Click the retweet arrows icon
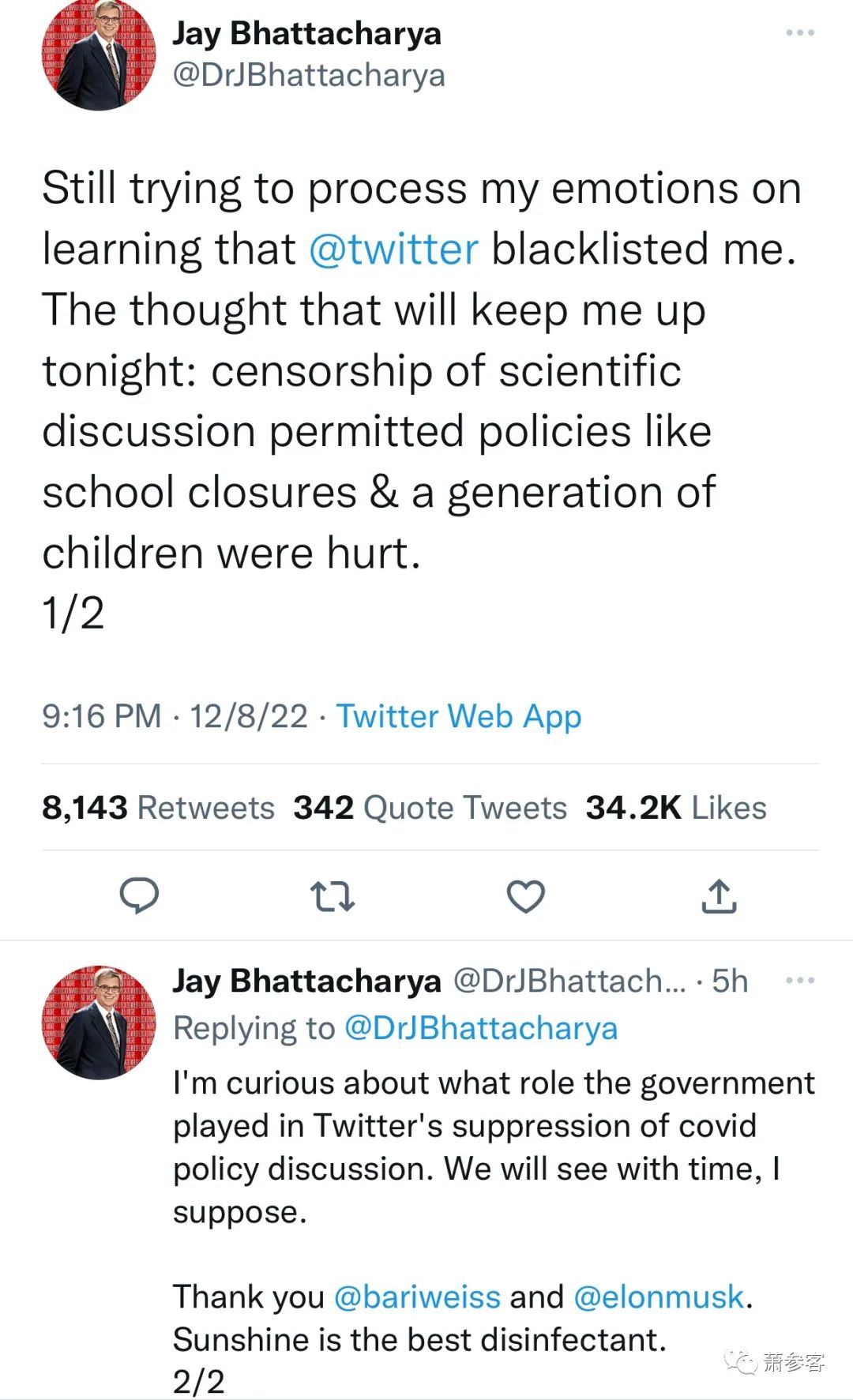Viewport: 853px width, 1400px height. coord(333,896)
